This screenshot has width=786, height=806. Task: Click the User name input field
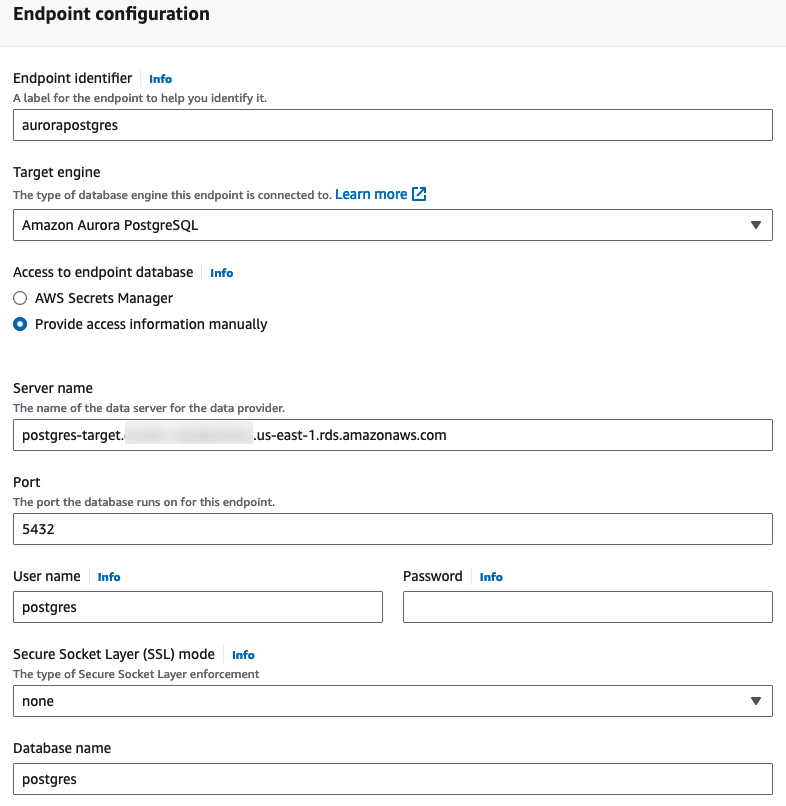pos(198,607)
